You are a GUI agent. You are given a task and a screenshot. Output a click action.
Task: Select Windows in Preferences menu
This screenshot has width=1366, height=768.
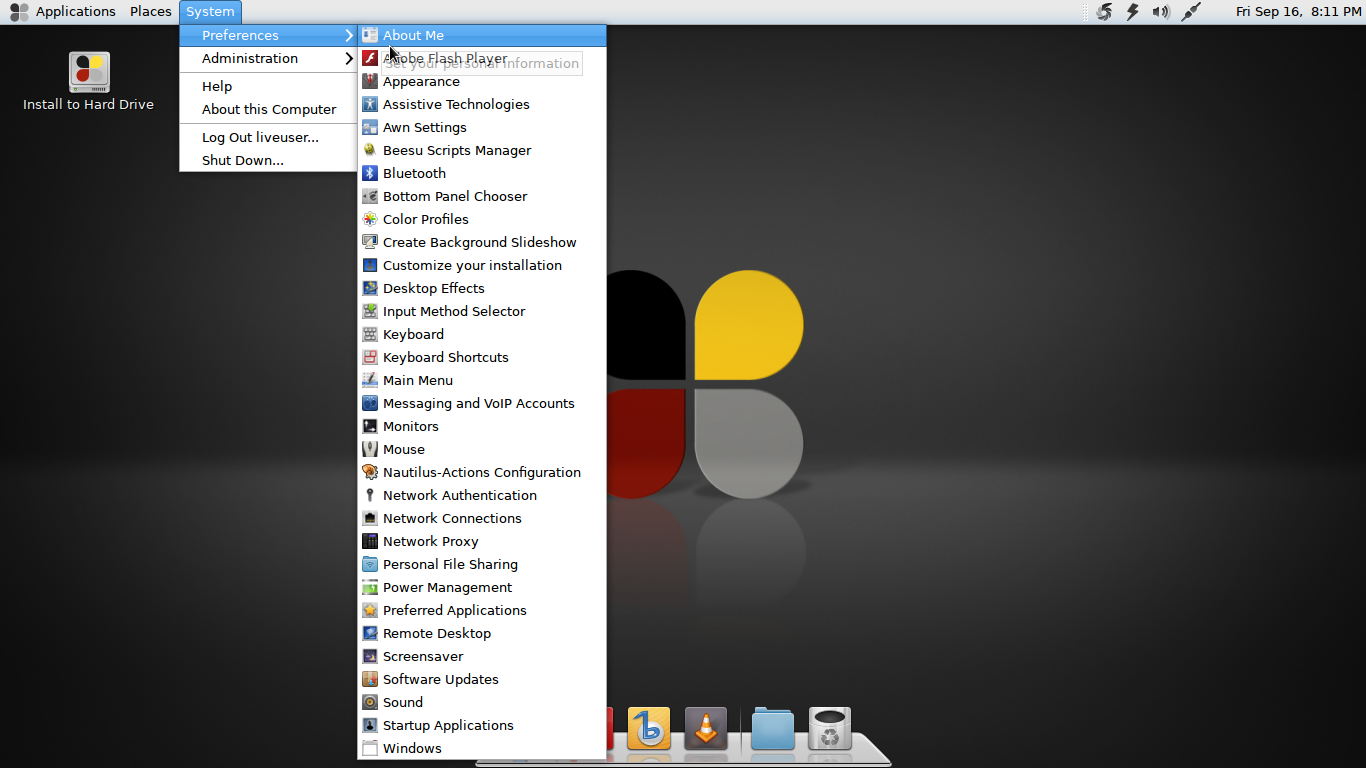point(482,748)
